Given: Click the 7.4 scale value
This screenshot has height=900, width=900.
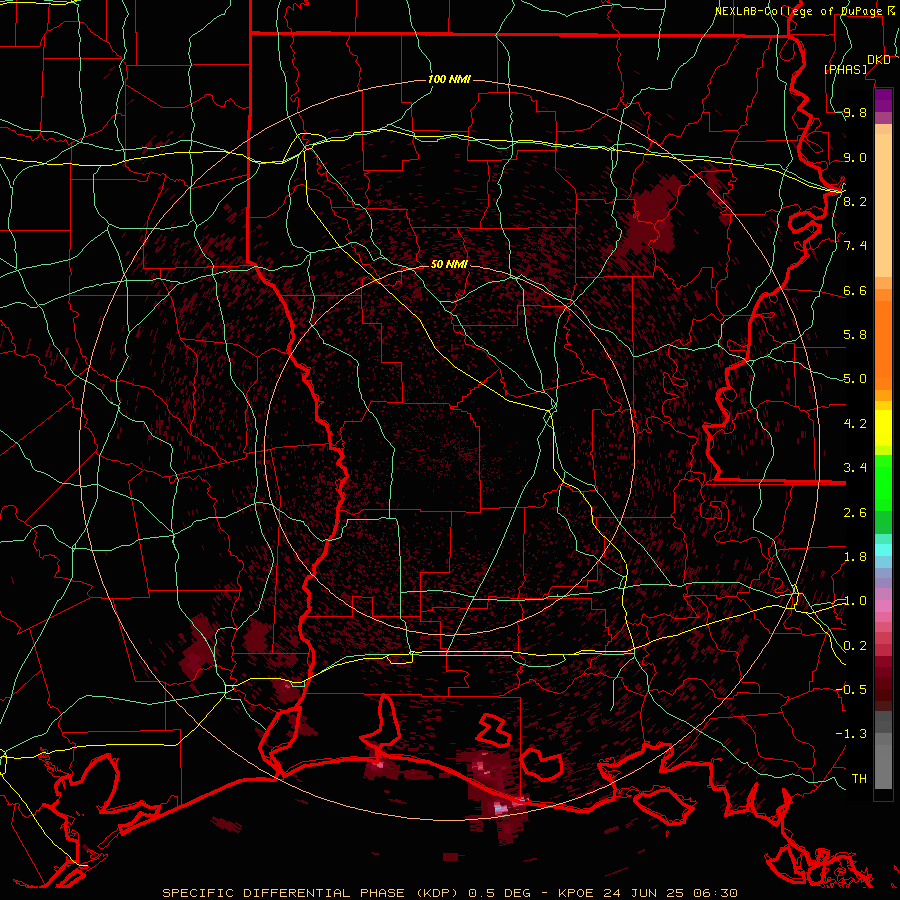Looking at the screenshot, I should click(855, 246).
